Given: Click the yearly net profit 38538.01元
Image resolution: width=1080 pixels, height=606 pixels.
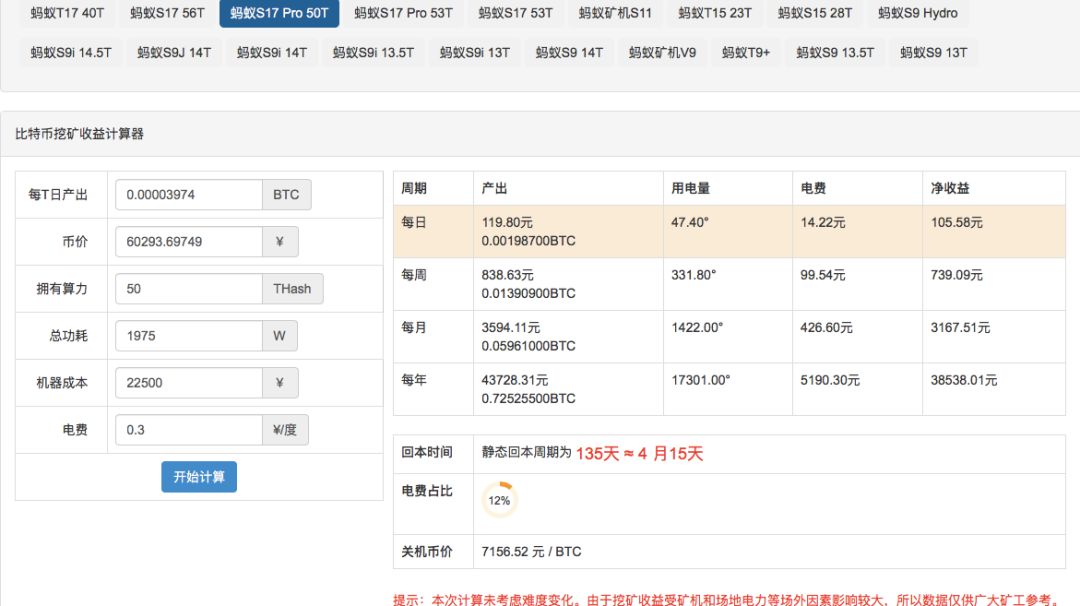Looking at the screenshot, I should coord(964,379).
